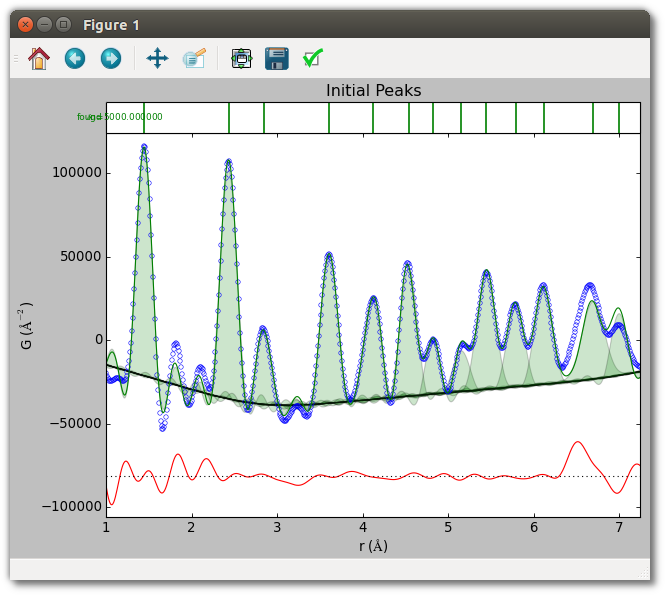Reset the plot with the Home icon
666x596 pixels.
[39, 58]
